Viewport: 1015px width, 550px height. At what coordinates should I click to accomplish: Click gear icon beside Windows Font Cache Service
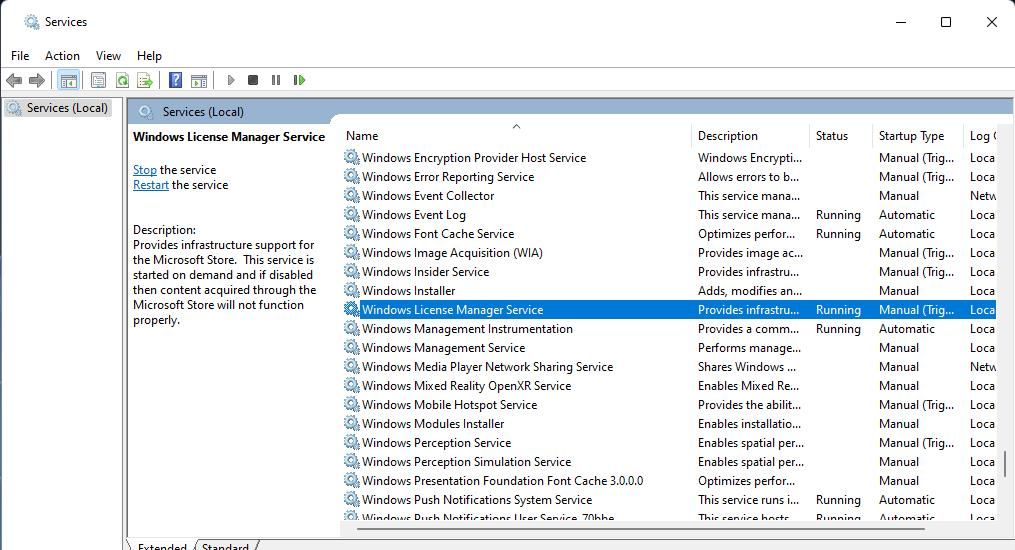[x=351, y=234]
